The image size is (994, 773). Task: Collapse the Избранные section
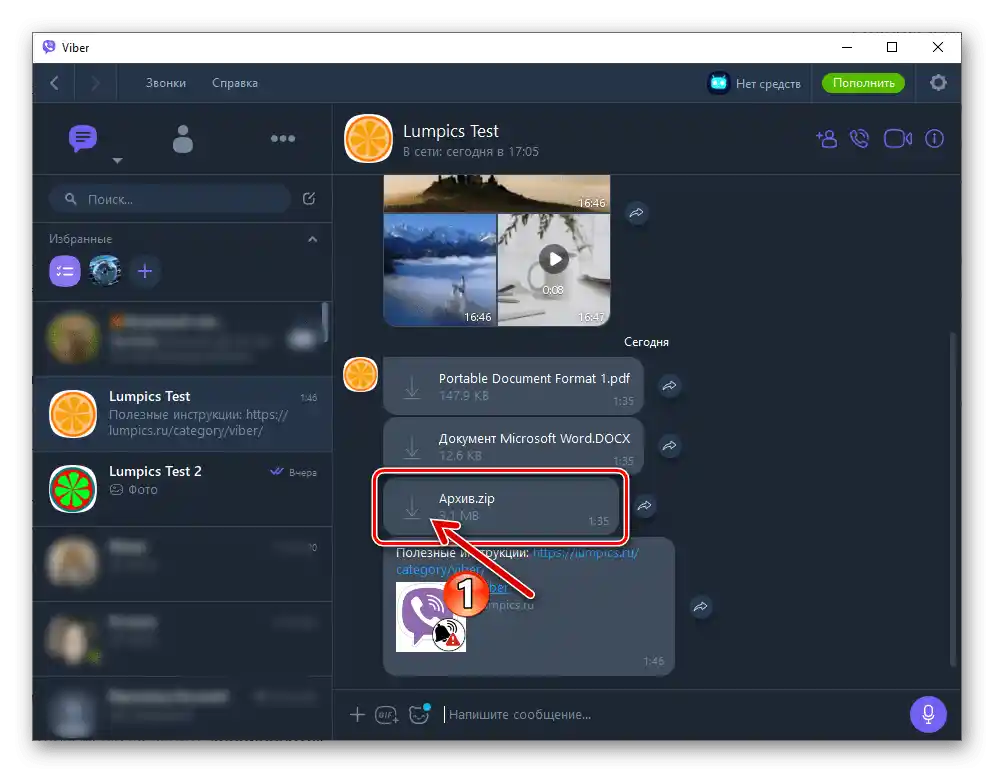(312, 239)
